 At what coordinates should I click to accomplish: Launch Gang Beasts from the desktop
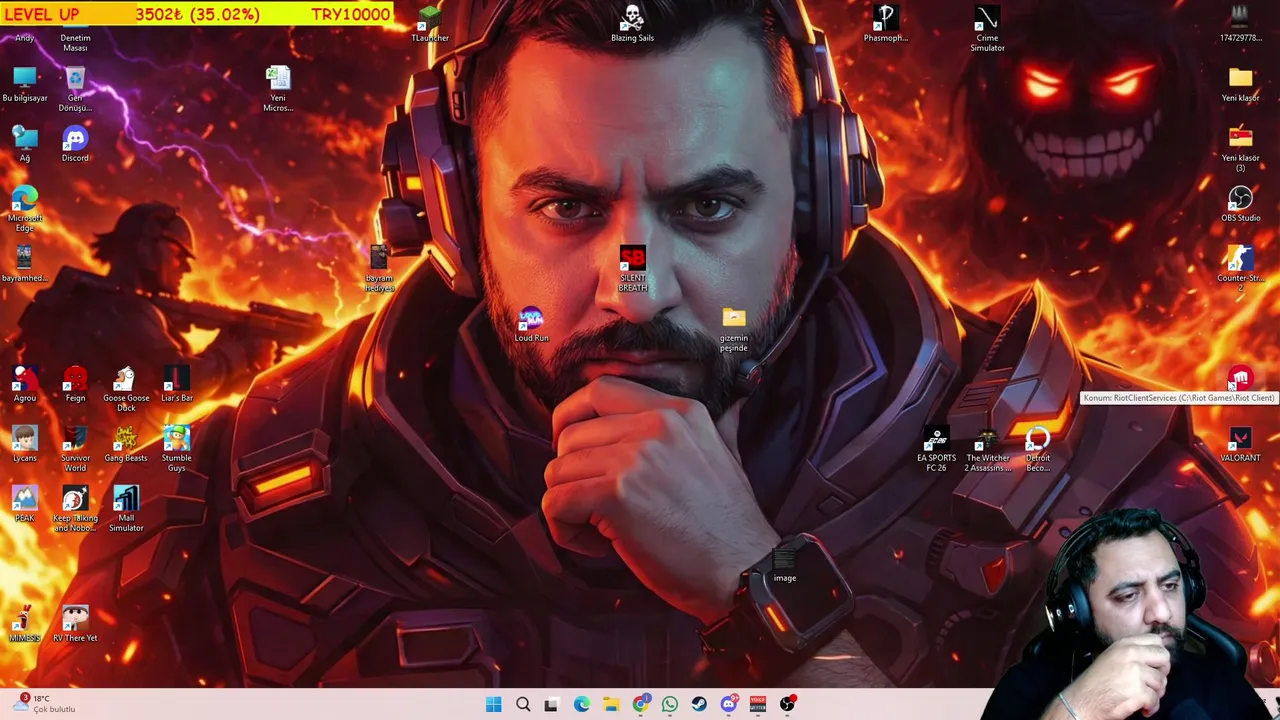click(126, 445)
